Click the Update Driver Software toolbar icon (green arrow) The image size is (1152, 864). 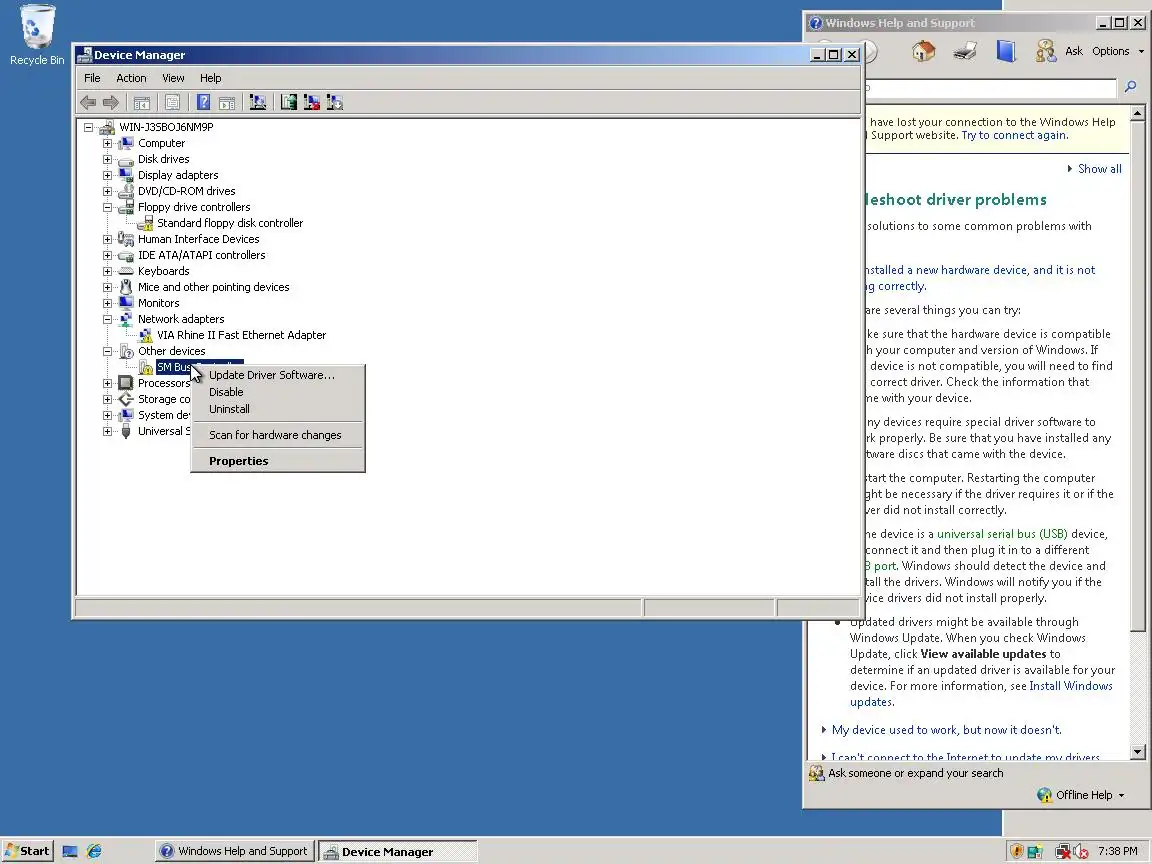tap(289, 103)
